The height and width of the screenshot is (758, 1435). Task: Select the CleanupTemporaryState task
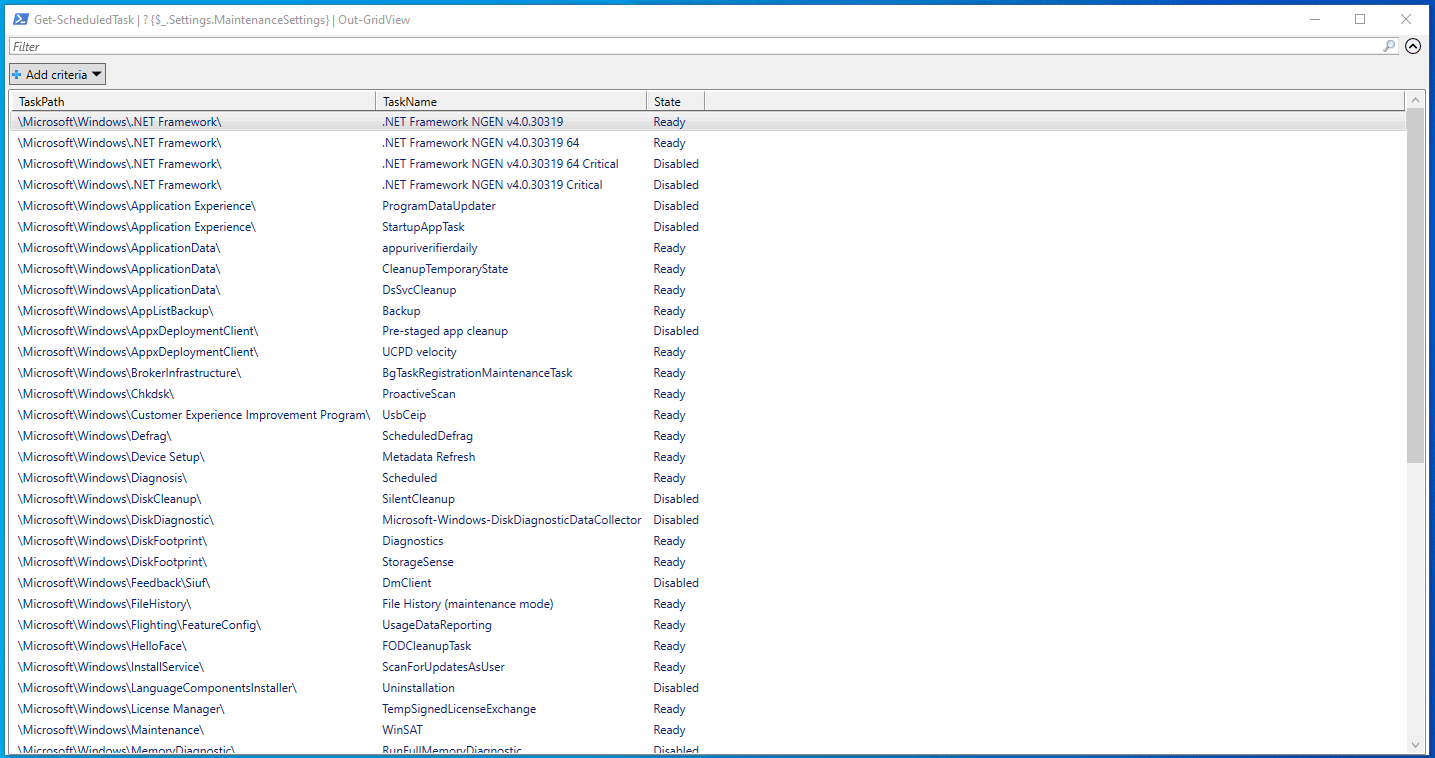tap(445, 269)
